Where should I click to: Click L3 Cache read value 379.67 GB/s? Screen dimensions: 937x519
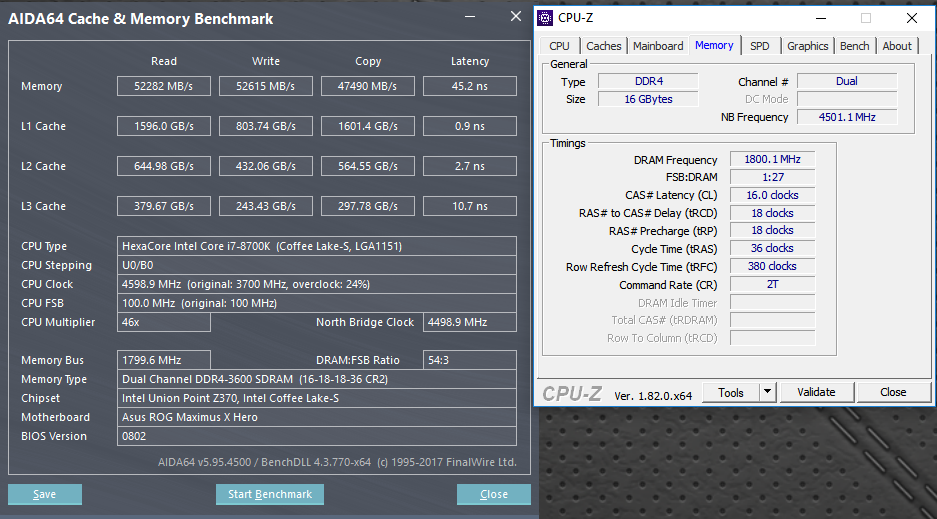coord(164,206)
